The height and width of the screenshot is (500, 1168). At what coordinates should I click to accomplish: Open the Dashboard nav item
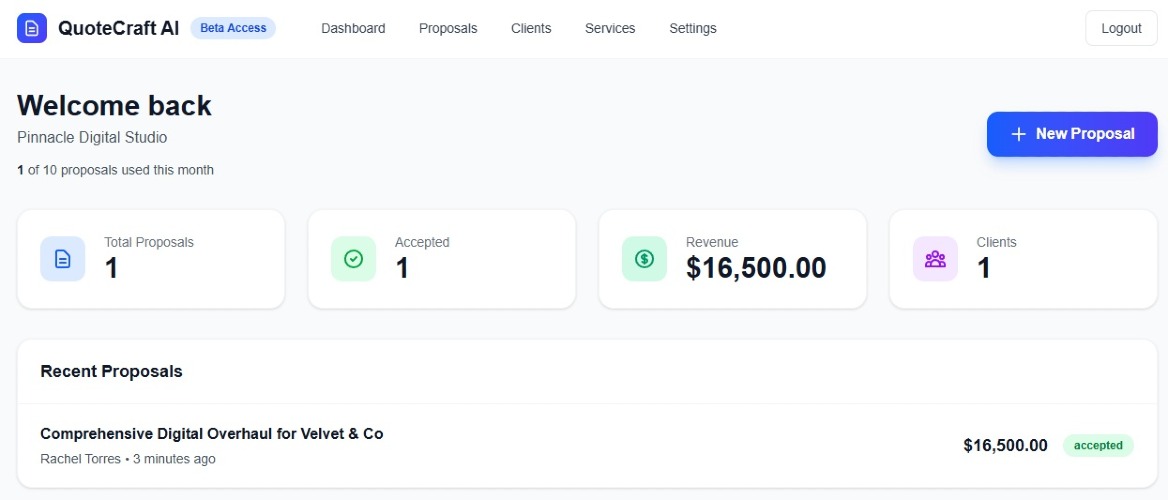point(353,28)
